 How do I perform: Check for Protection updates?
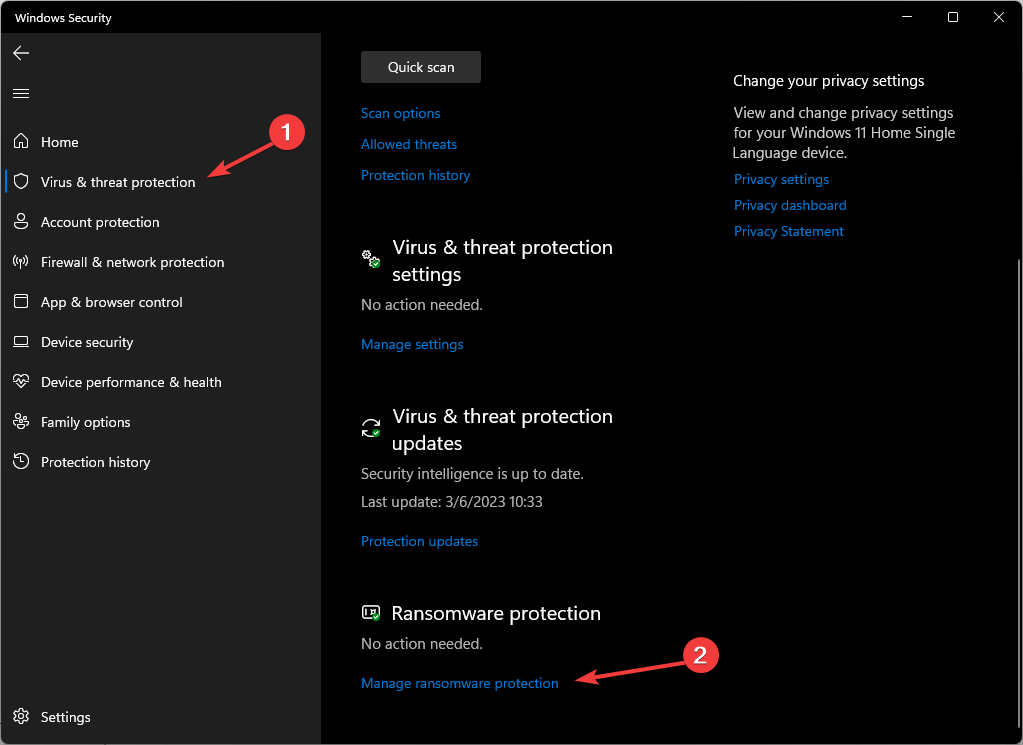coord(419,541)
